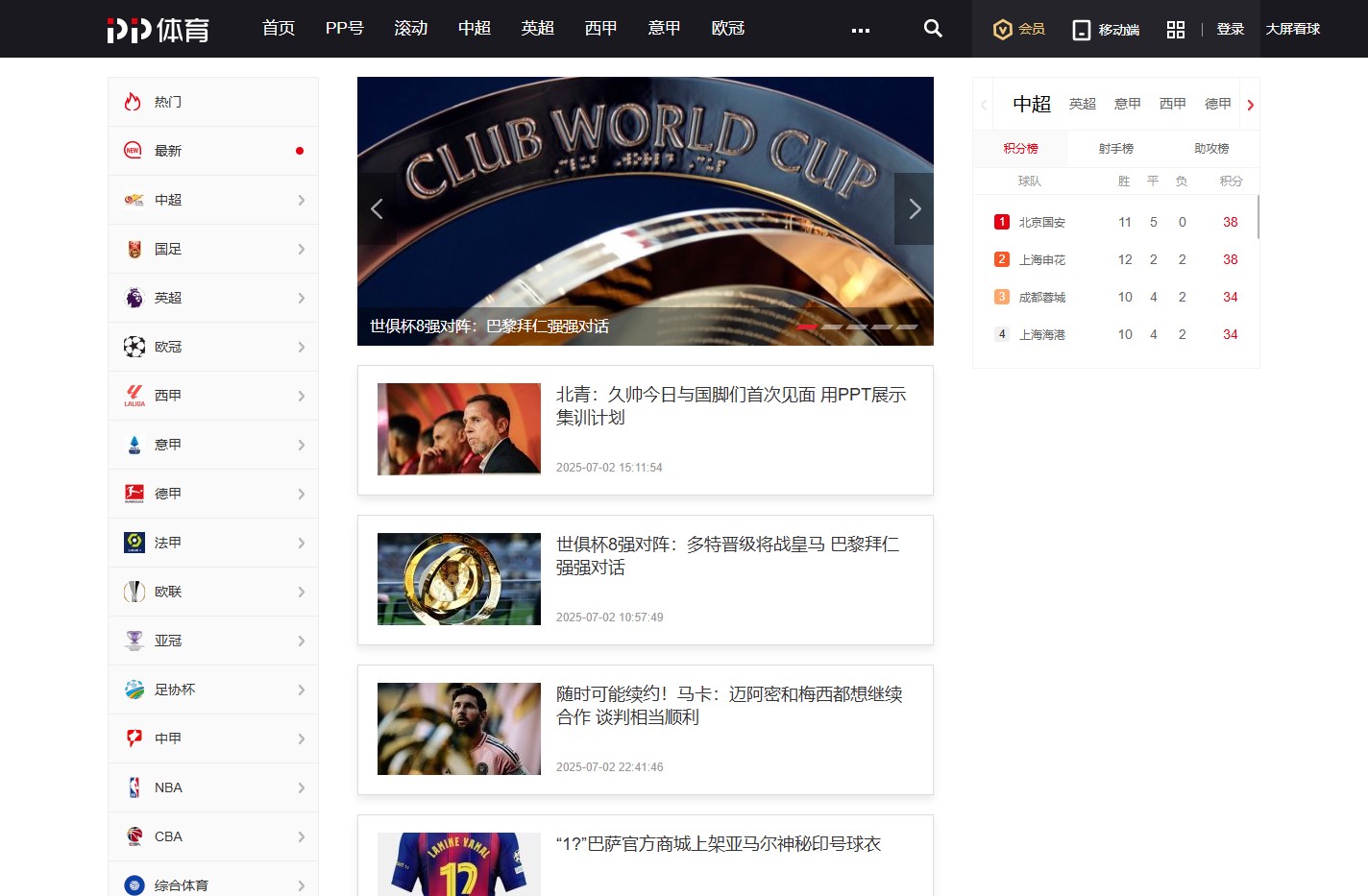Select the 欧冠 Champions League ball icon

point(134,347)
